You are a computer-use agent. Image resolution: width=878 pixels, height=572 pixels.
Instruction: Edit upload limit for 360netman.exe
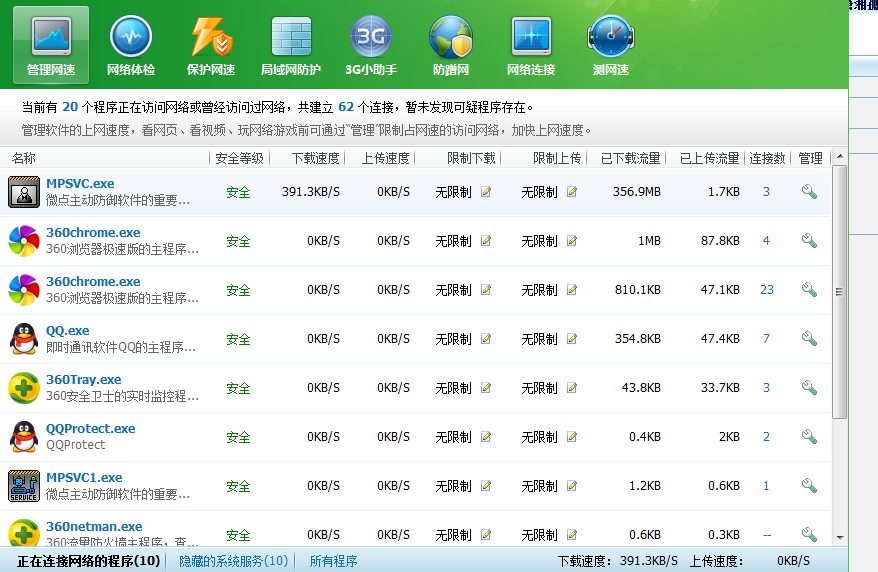[572, 535]
